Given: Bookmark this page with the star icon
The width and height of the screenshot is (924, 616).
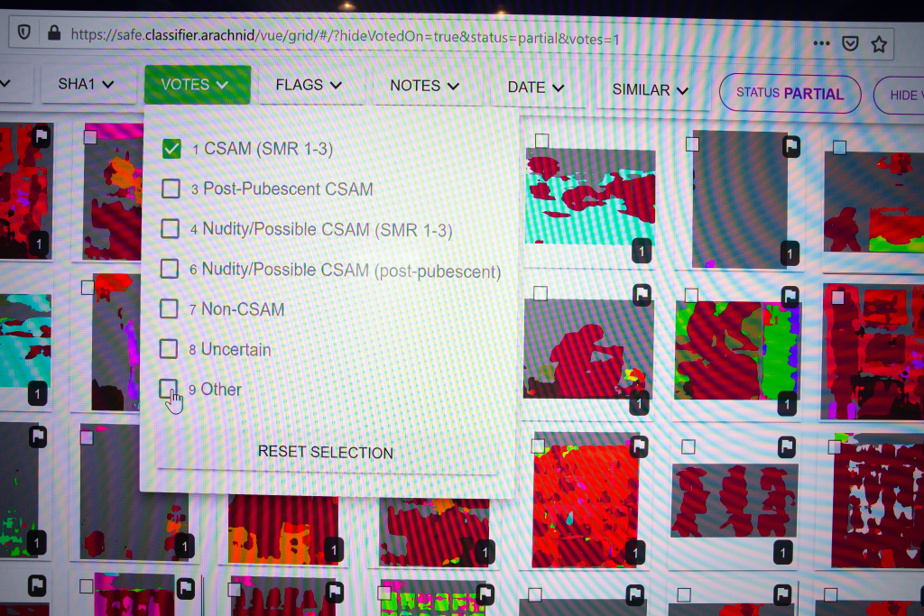Looking at the screenshot, I should point(879,44).
